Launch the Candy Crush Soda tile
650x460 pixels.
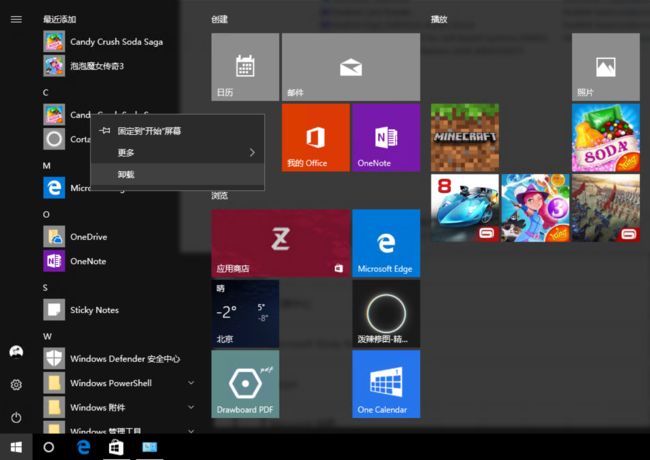(x=606, y=138)
